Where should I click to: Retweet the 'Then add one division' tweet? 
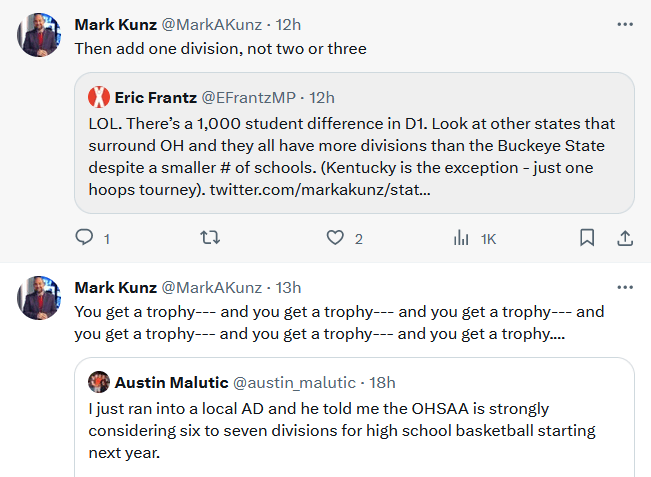[x=210, y=238]
